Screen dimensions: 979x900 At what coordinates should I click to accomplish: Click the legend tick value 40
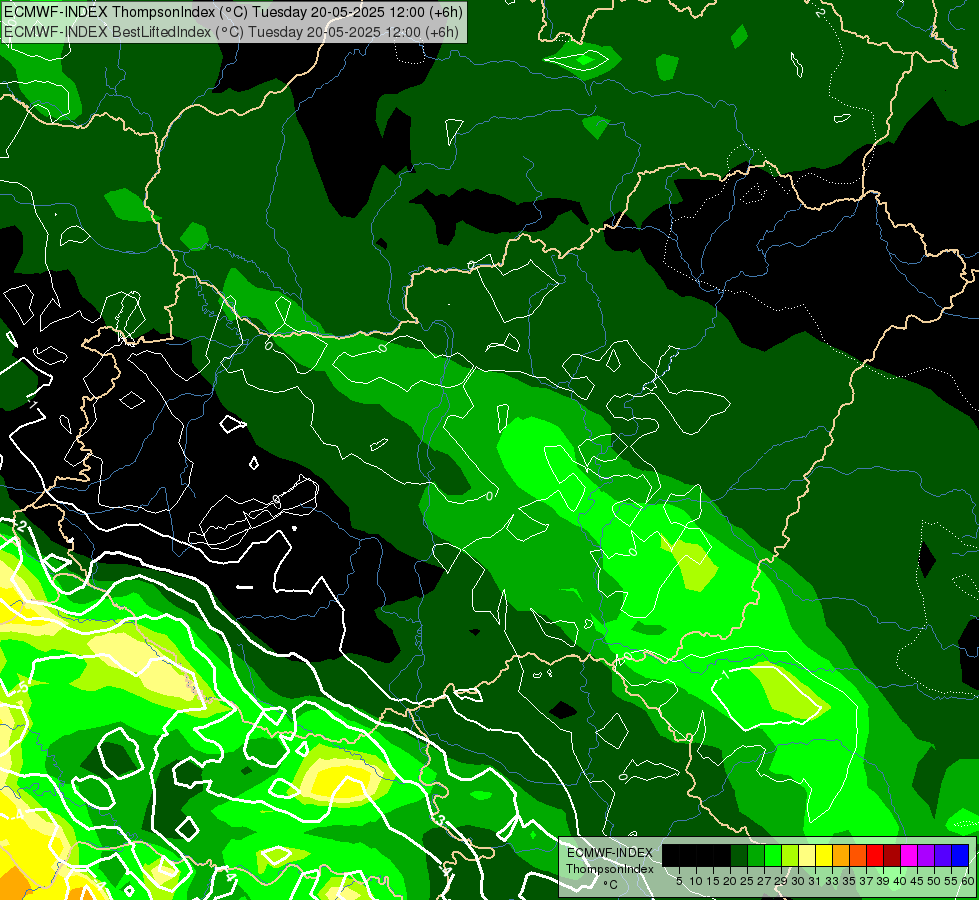[900, 881]
